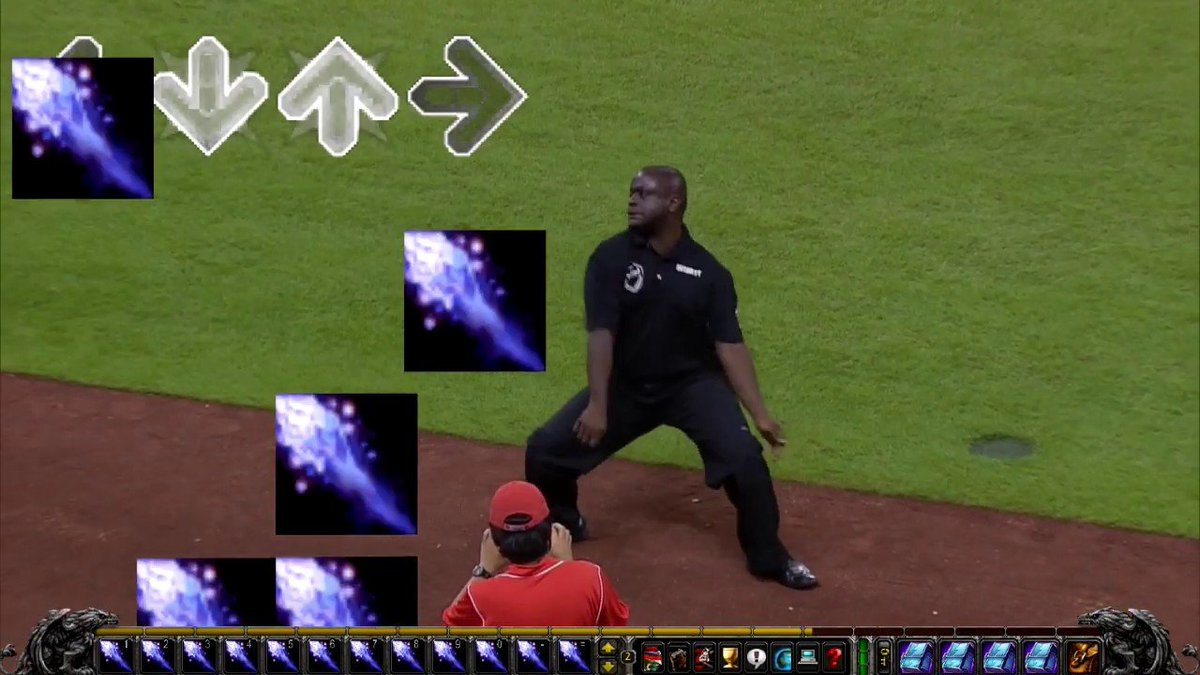Viewport: 1200px width, 675px height.
Task: Open the Spellbook micro button
Action: click(x=678, y=658)
